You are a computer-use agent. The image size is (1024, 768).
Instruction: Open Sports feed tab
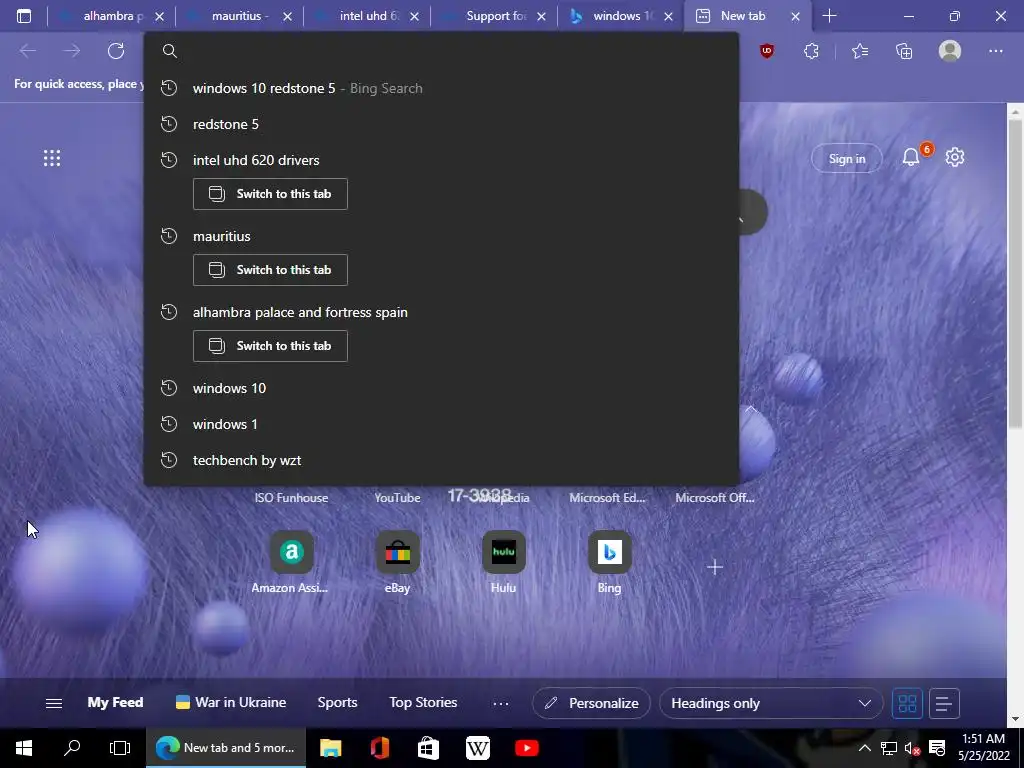click(338, 703)
